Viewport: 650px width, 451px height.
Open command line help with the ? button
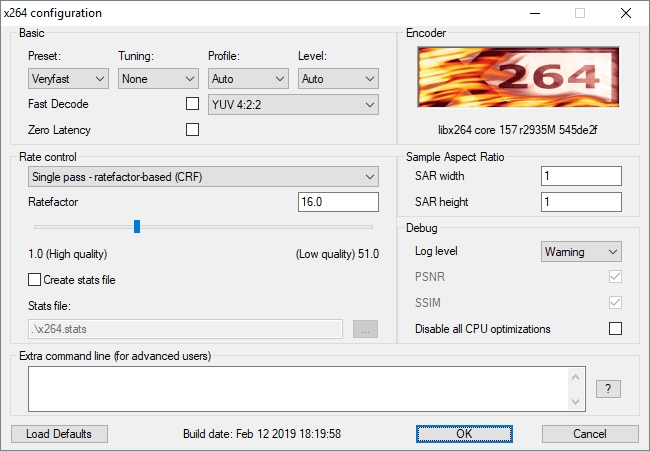(x=608, y=389)
